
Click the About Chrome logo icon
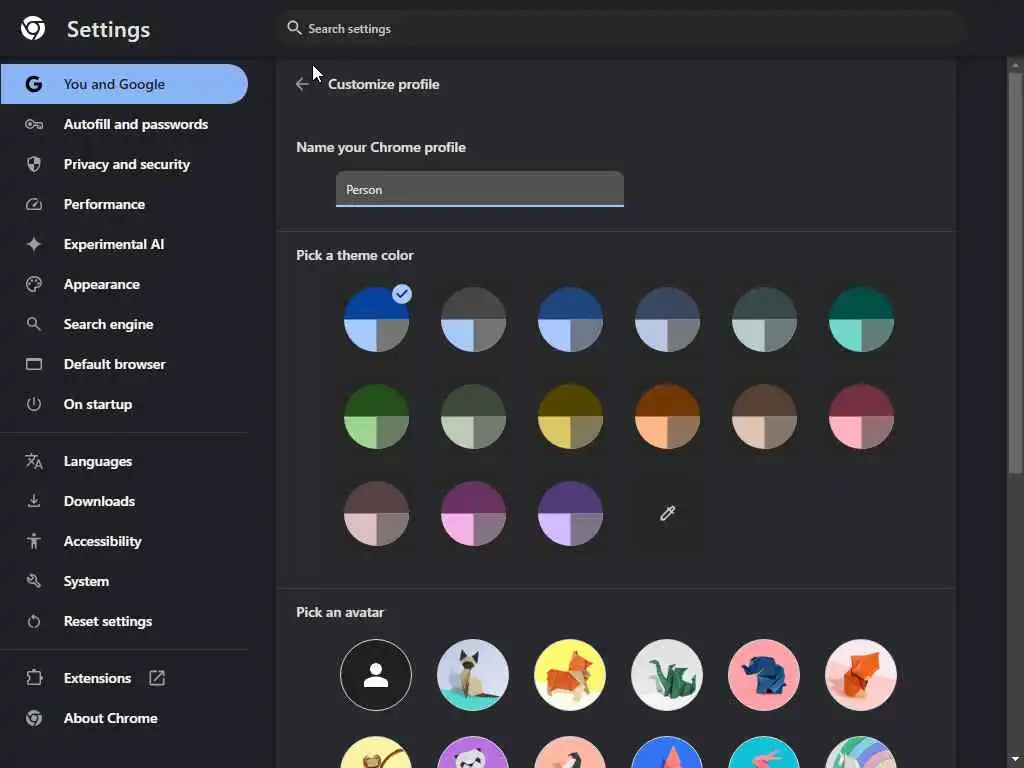click(x=34, y=718)
